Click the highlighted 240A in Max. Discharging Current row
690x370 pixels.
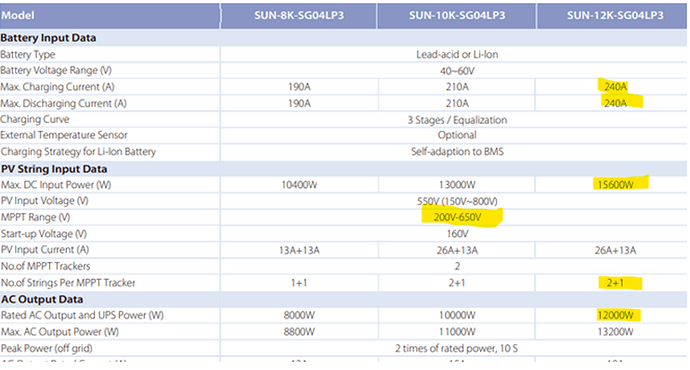pos(615,103)
